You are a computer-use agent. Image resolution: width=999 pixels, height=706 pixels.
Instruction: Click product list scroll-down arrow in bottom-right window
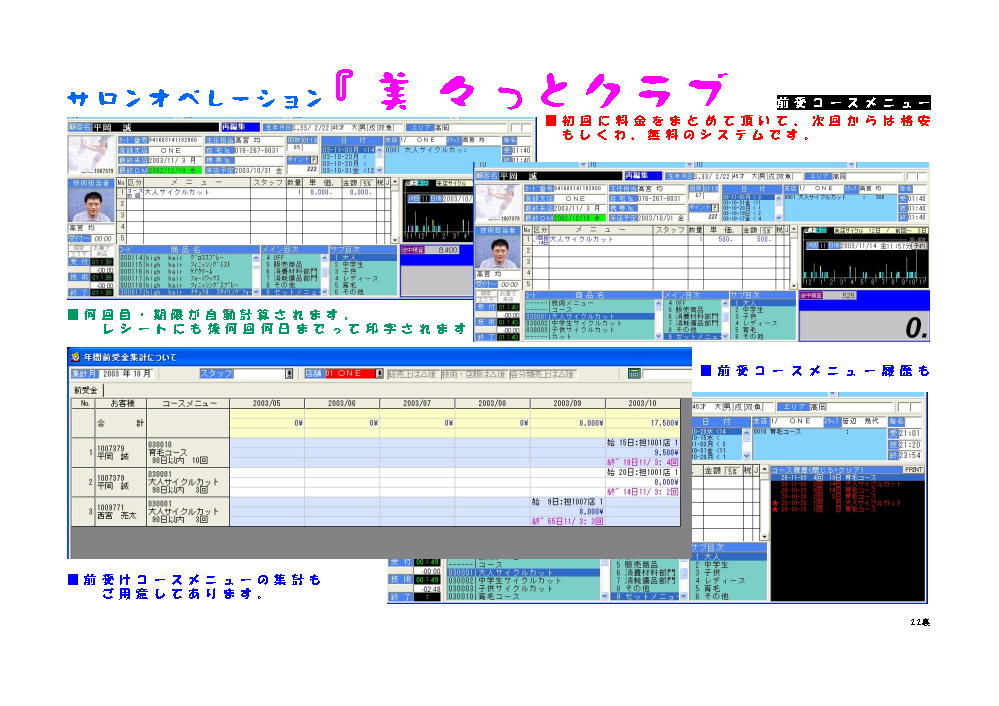pyautogui.click(x=605, y=596)
